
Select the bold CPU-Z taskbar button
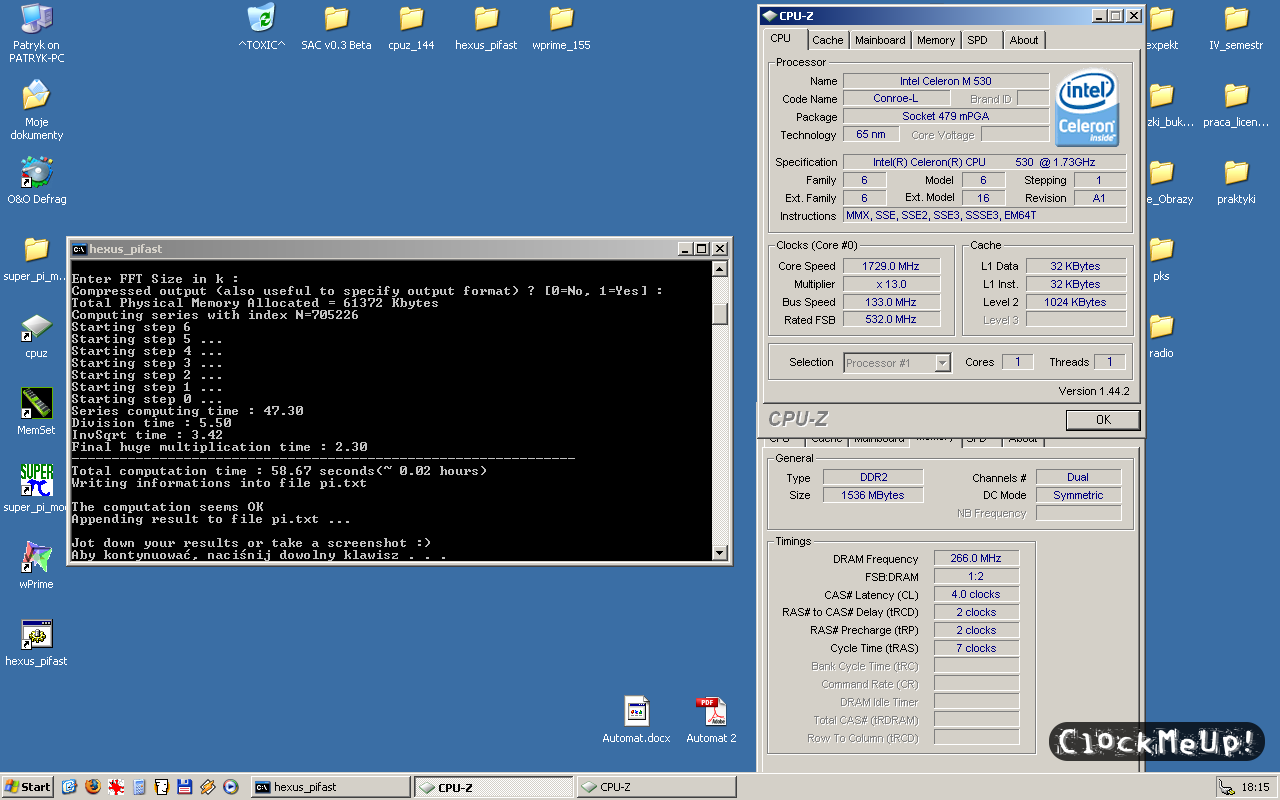coord(494,787)
